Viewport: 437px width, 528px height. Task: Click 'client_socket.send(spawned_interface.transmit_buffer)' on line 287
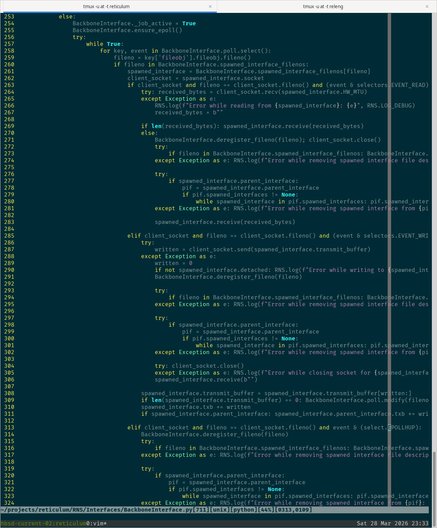pyautogui.click(x=279, y=250)
